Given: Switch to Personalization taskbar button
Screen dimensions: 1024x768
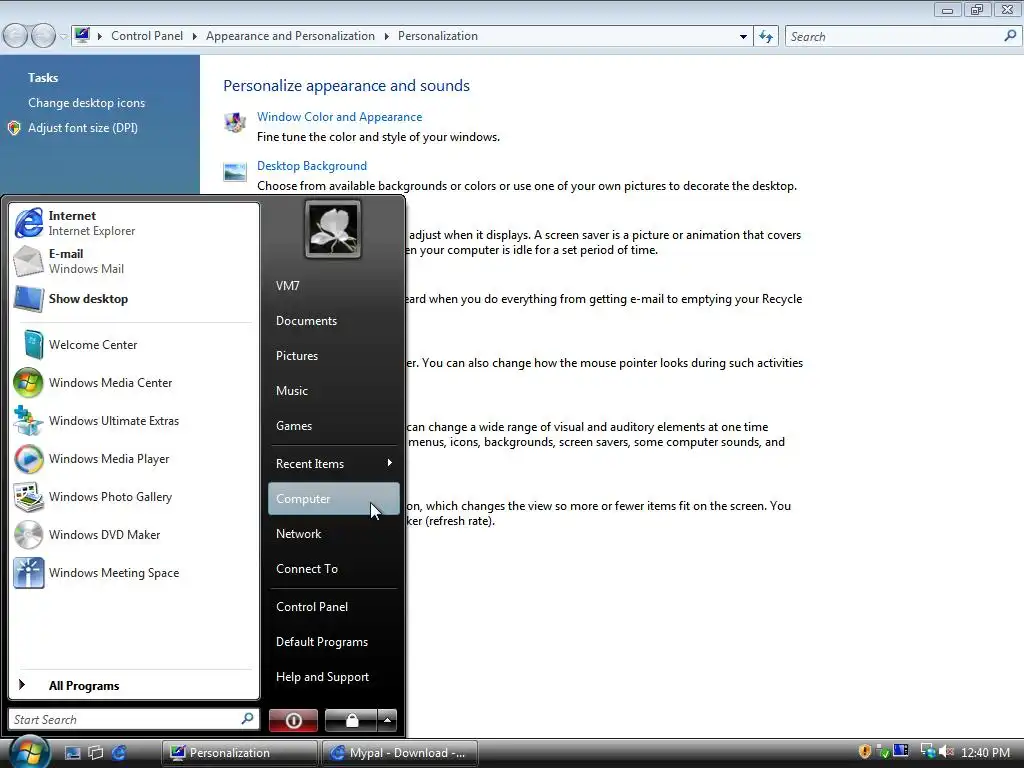Looking at the screenshot, I should (240, 753).
